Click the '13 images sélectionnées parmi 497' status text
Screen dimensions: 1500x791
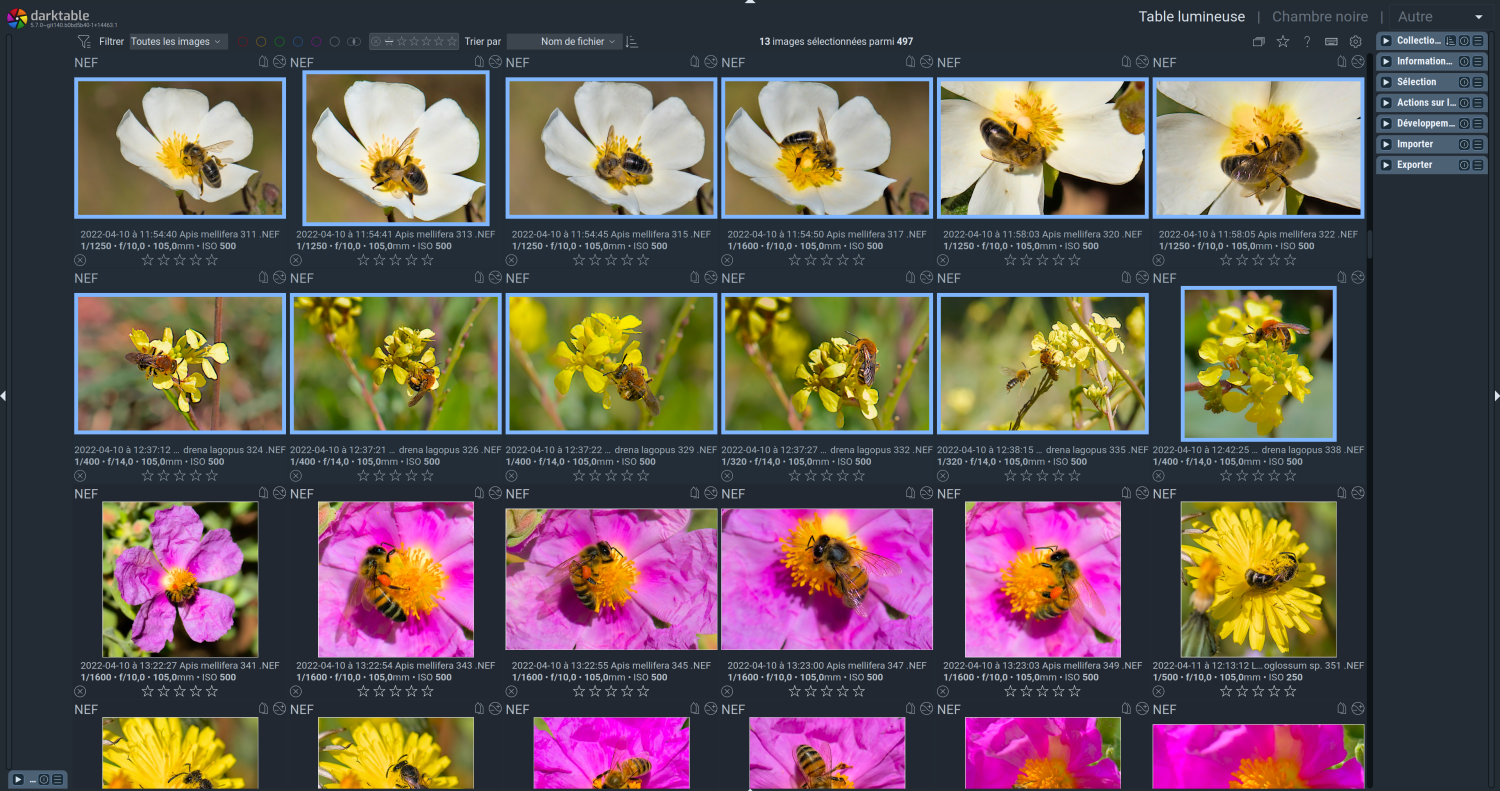click(x=836, y=42)
